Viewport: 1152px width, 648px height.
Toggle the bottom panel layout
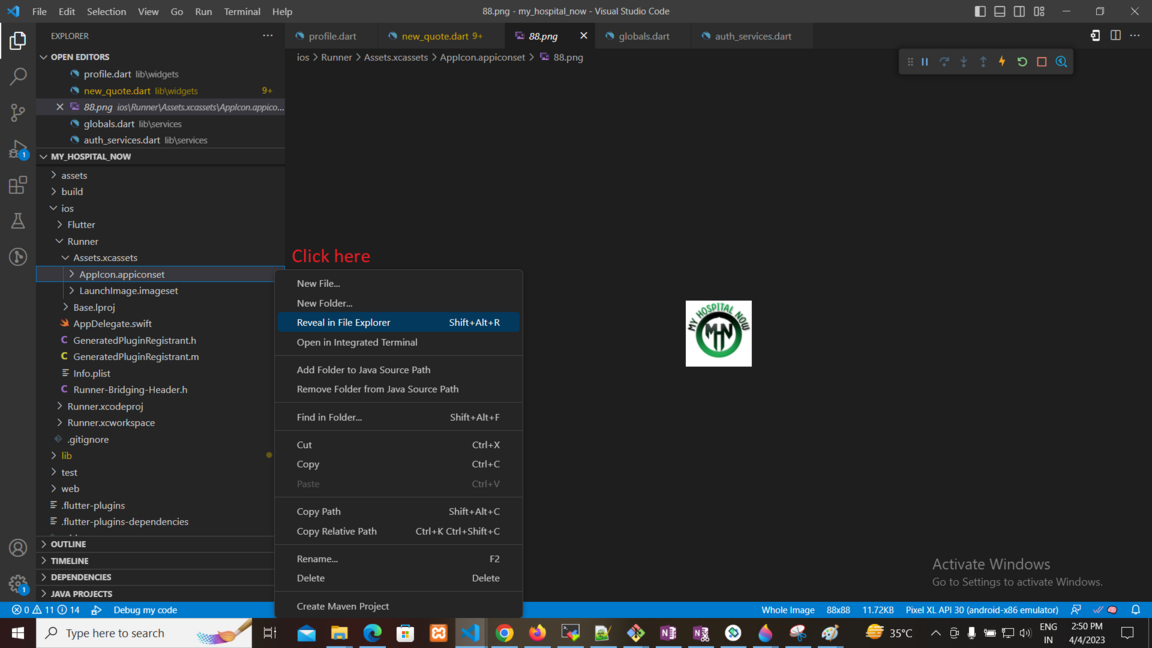pyautogui.click(x=1000, y=12)
